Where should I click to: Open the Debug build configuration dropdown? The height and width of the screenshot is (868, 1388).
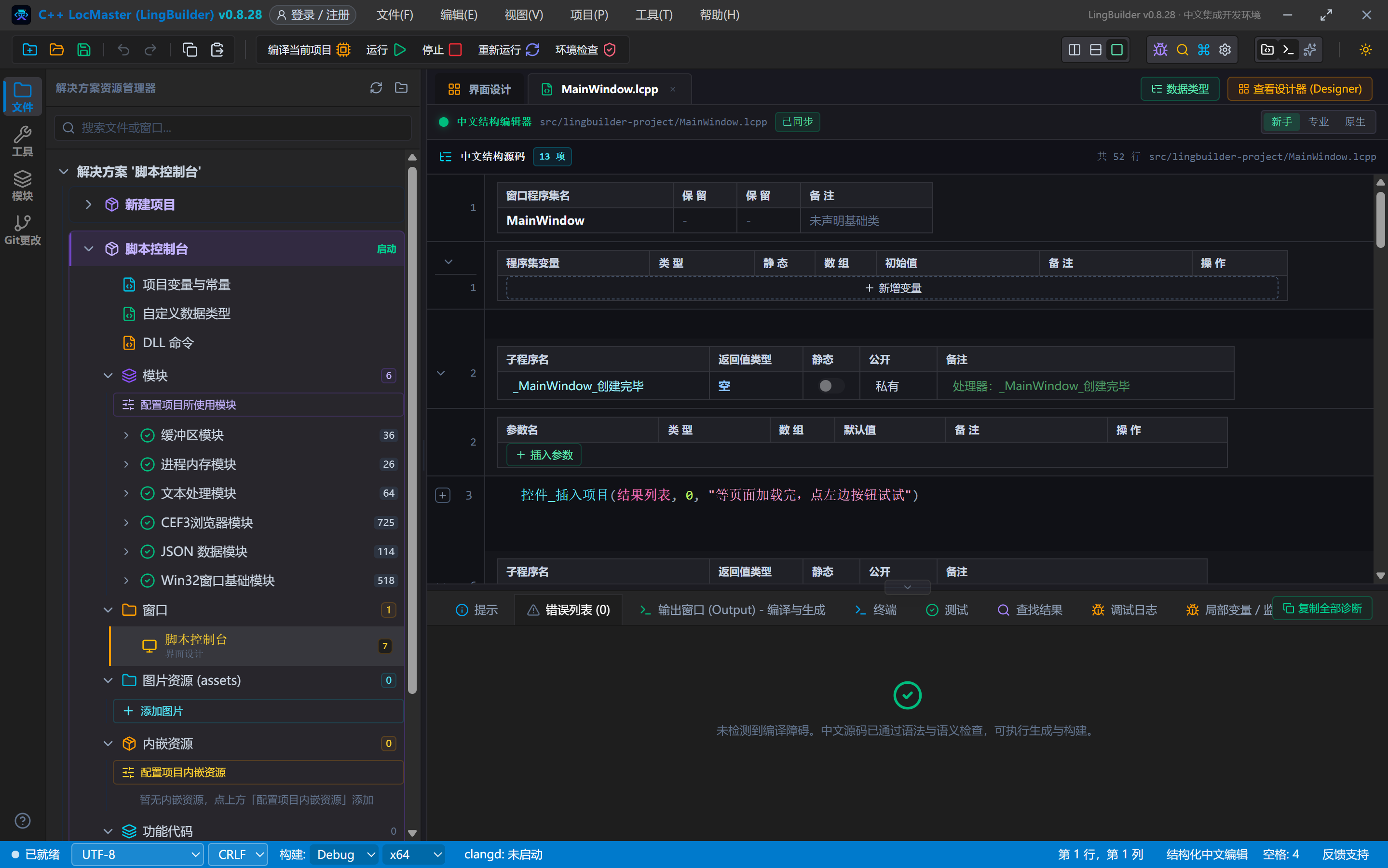pyautogui.click(x=344, y=854)
